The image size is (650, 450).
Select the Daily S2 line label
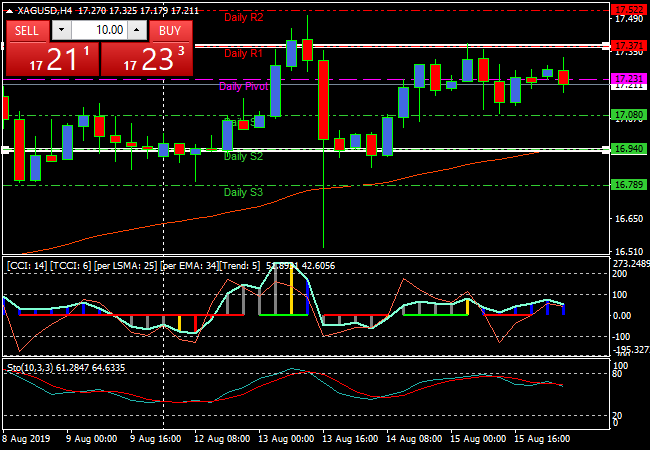pos(244,156)
